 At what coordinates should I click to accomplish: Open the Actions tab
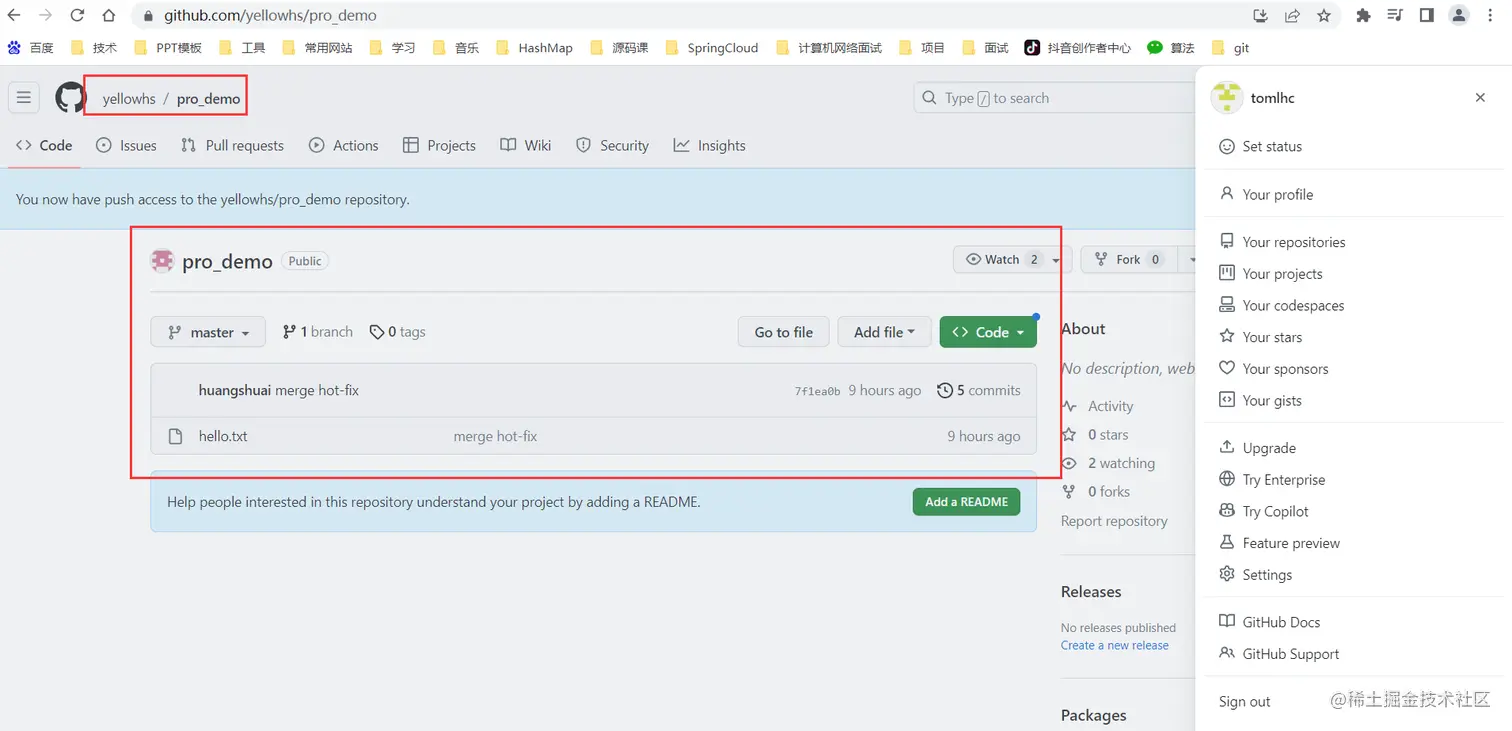344,145
